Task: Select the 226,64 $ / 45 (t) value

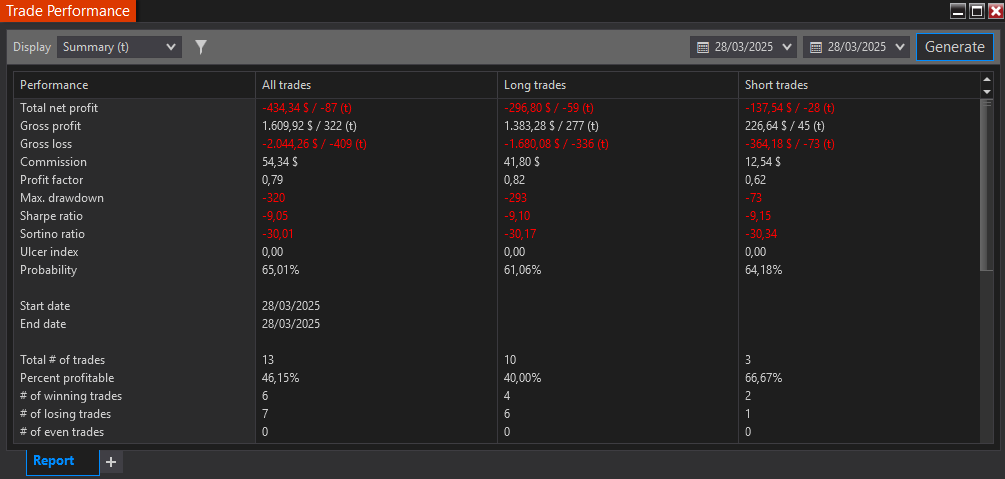Action: click(785, 126)
